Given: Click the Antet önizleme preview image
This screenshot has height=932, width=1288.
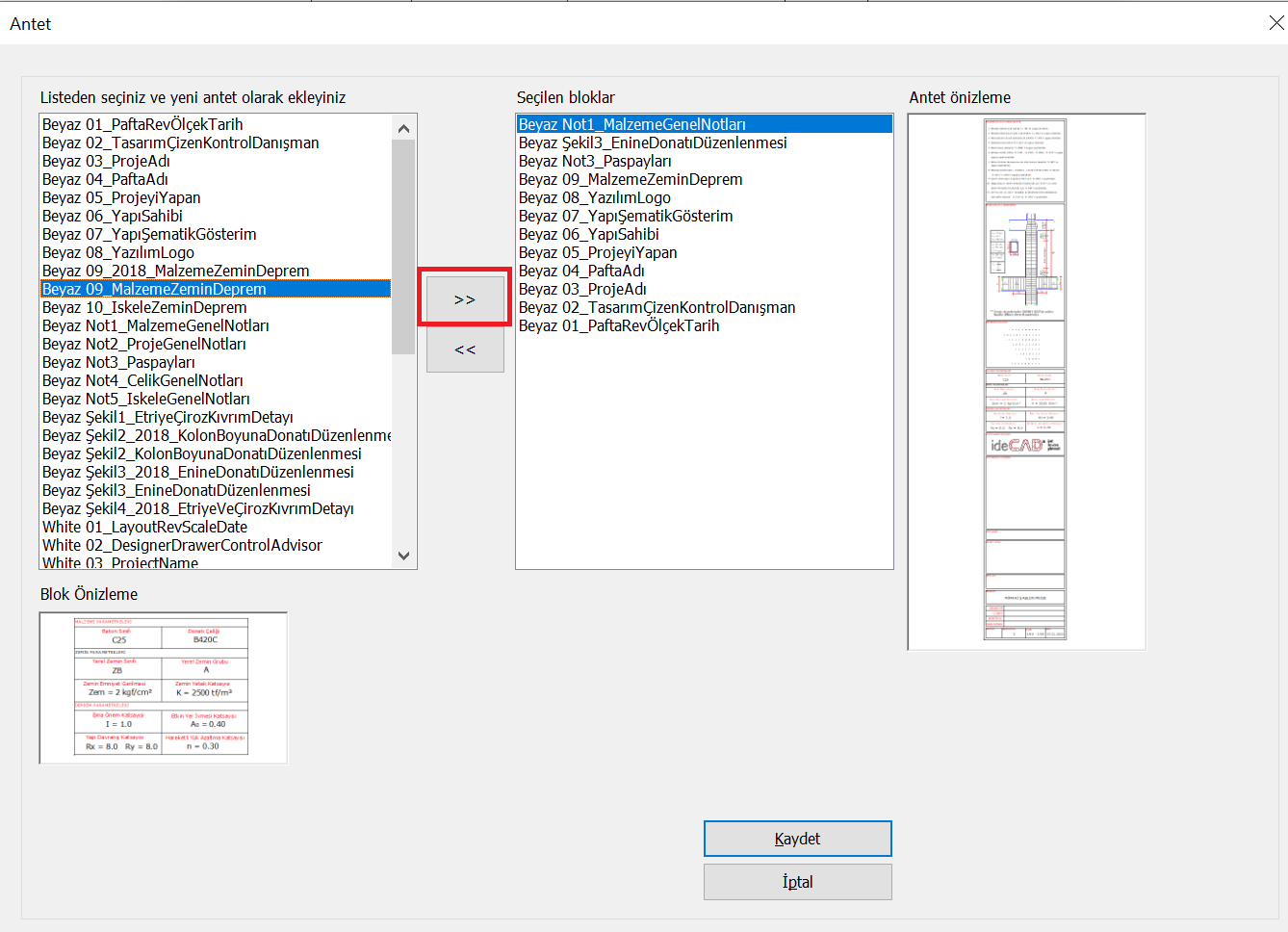Looking at the screenshot, I should pyautogui.click(x=1026, y=381).
